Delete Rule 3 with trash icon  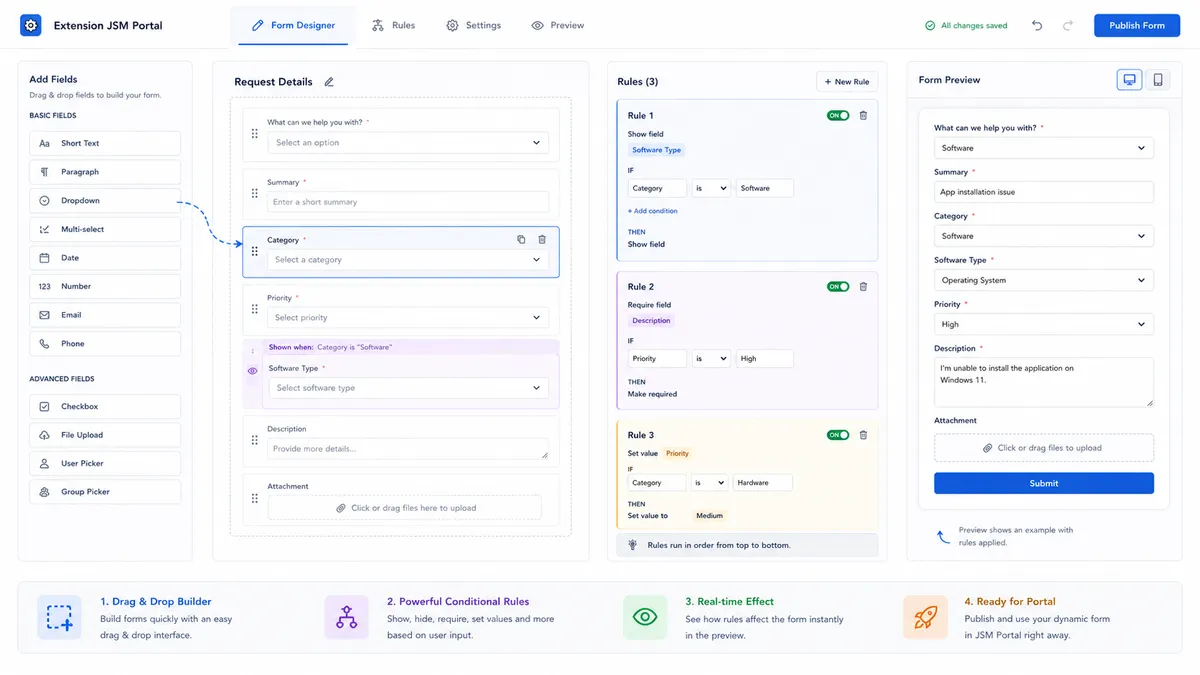click(864, 435)
